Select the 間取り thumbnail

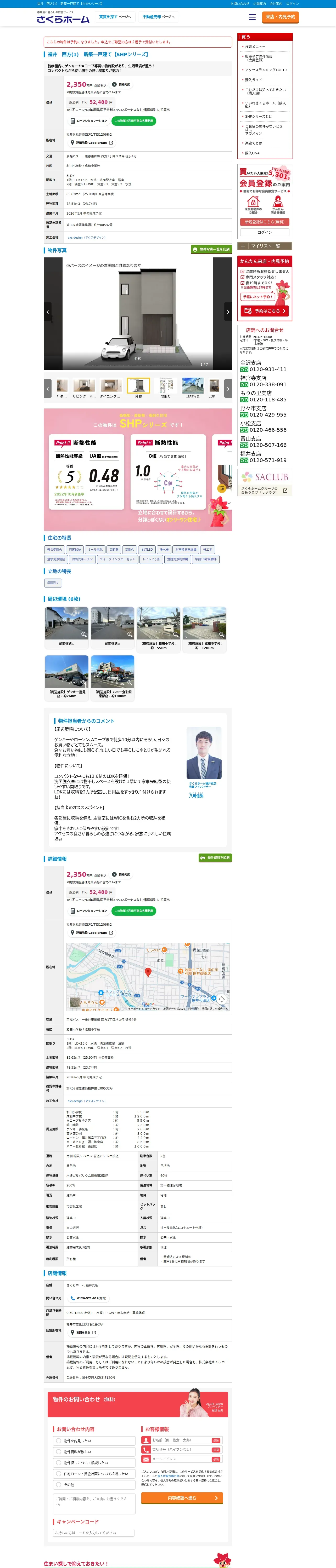coord(165,388)
